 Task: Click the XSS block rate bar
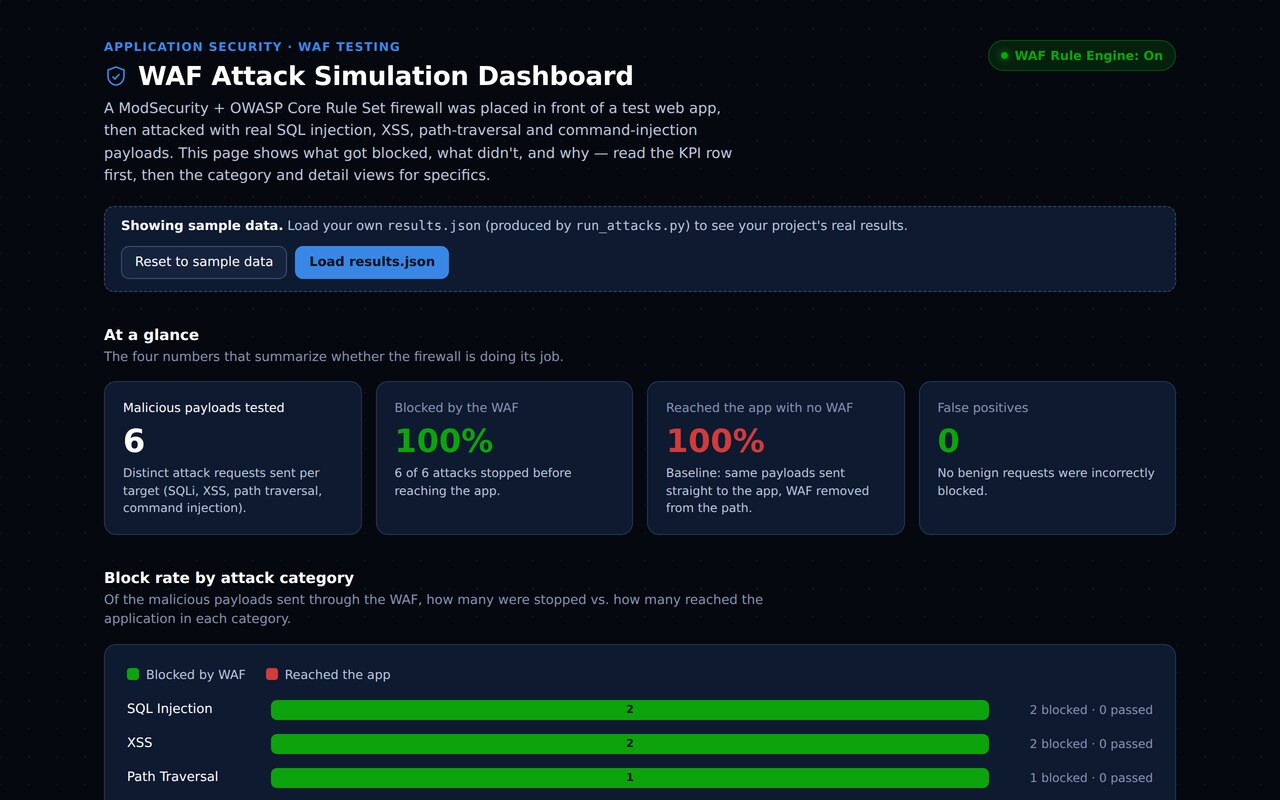630,744
